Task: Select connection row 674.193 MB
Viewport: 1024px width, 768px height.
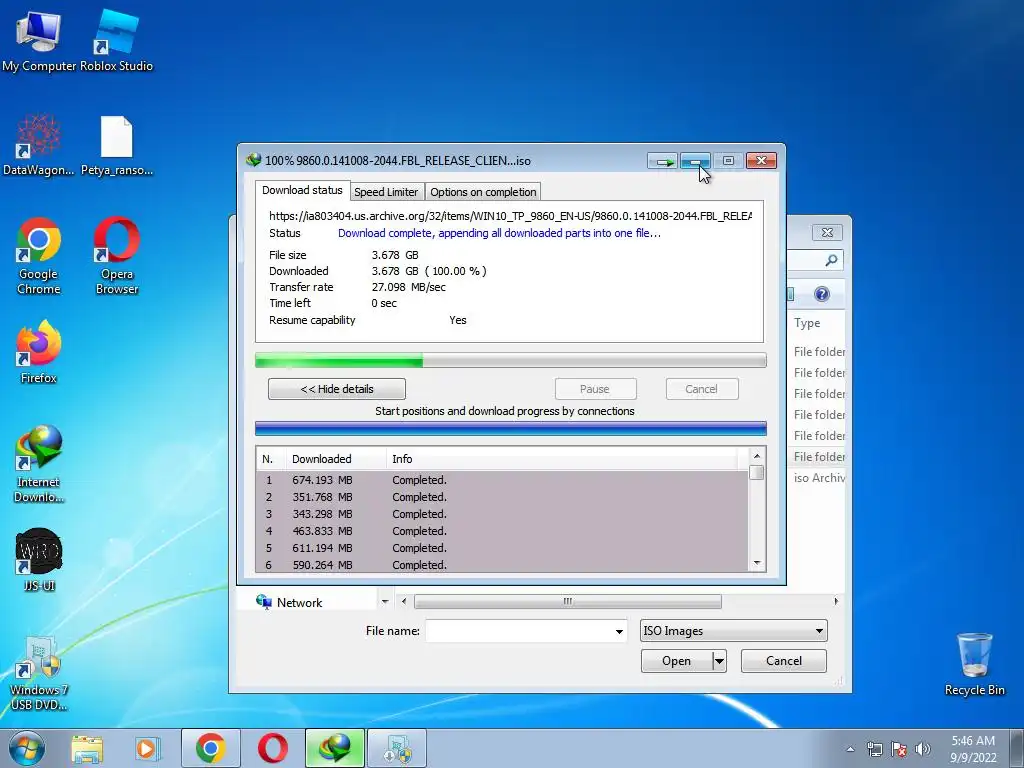Action: [x=502, y=480]
